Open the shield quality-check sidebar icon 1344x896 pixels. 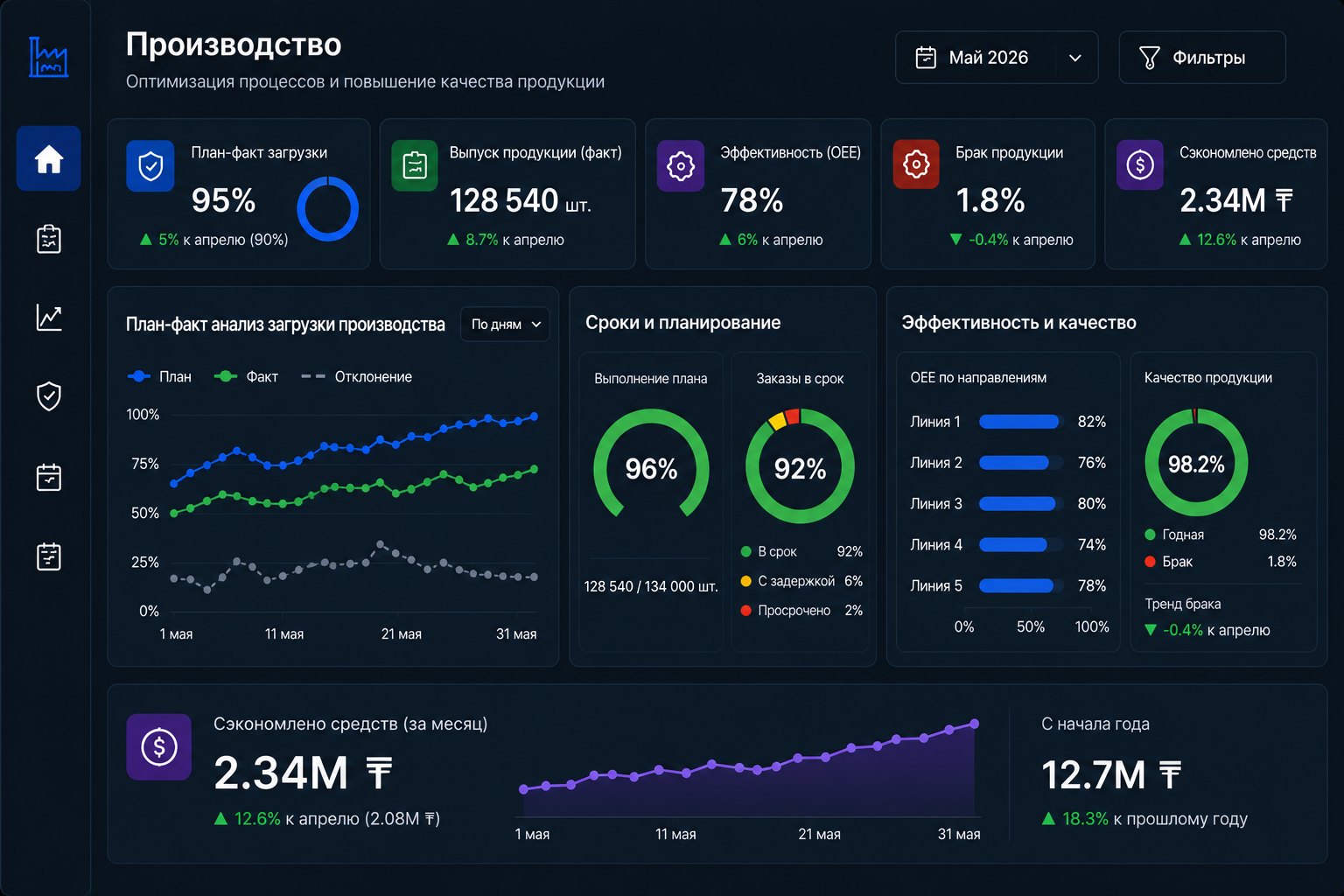pos(49,396)
